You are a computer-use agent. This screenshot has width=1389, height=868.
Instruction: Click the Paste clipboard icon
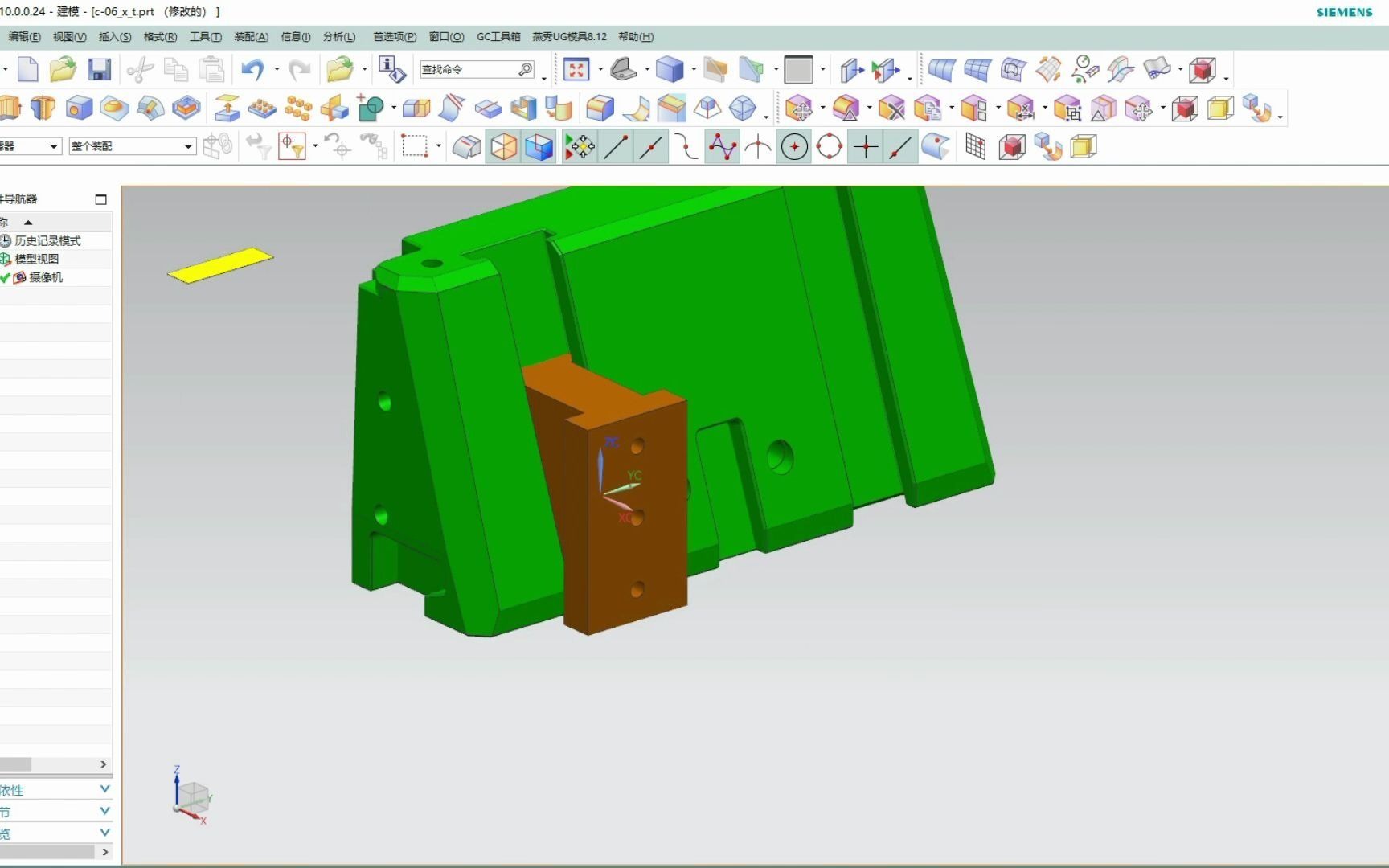[x=211, y=70]
